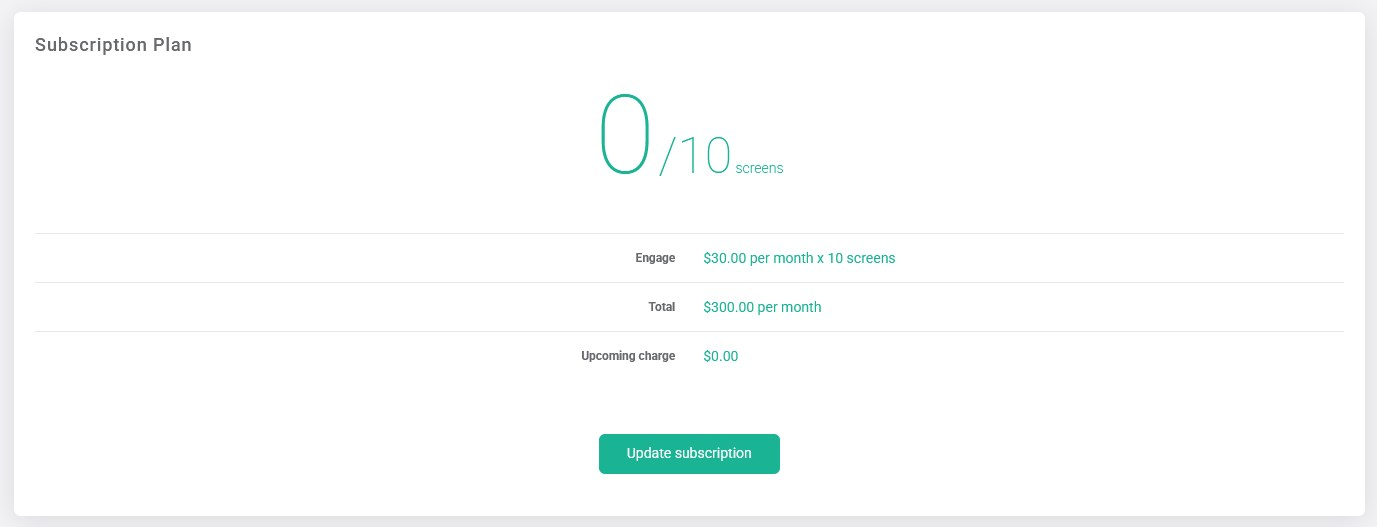This screenshot has width=1377, height=527.
Task: Click the Upcoming charge label
Action: pyautogui.click(x=628, y=356)
